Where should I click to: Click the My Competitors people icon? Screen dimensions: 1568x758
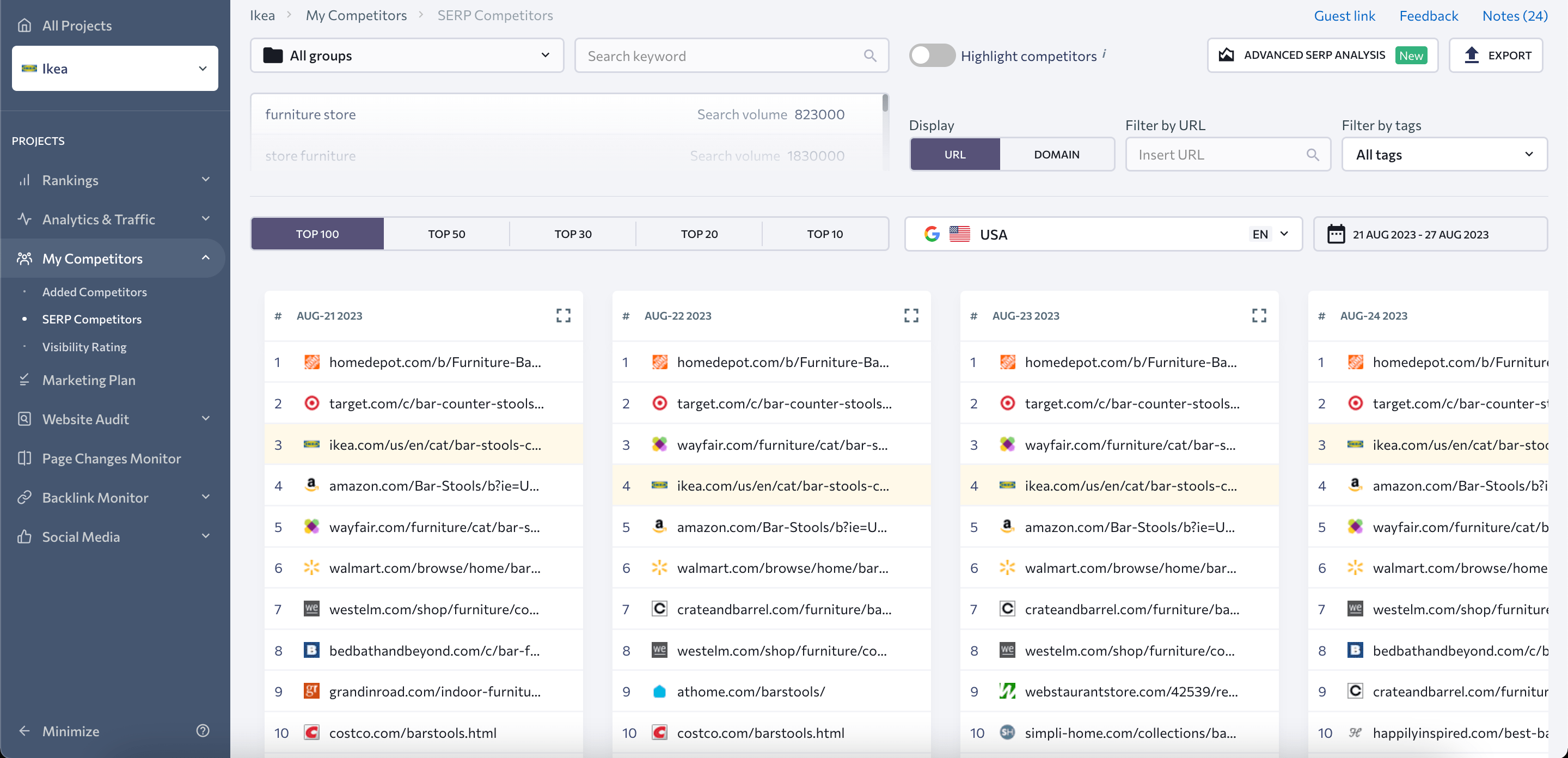[x=24, y=258]
